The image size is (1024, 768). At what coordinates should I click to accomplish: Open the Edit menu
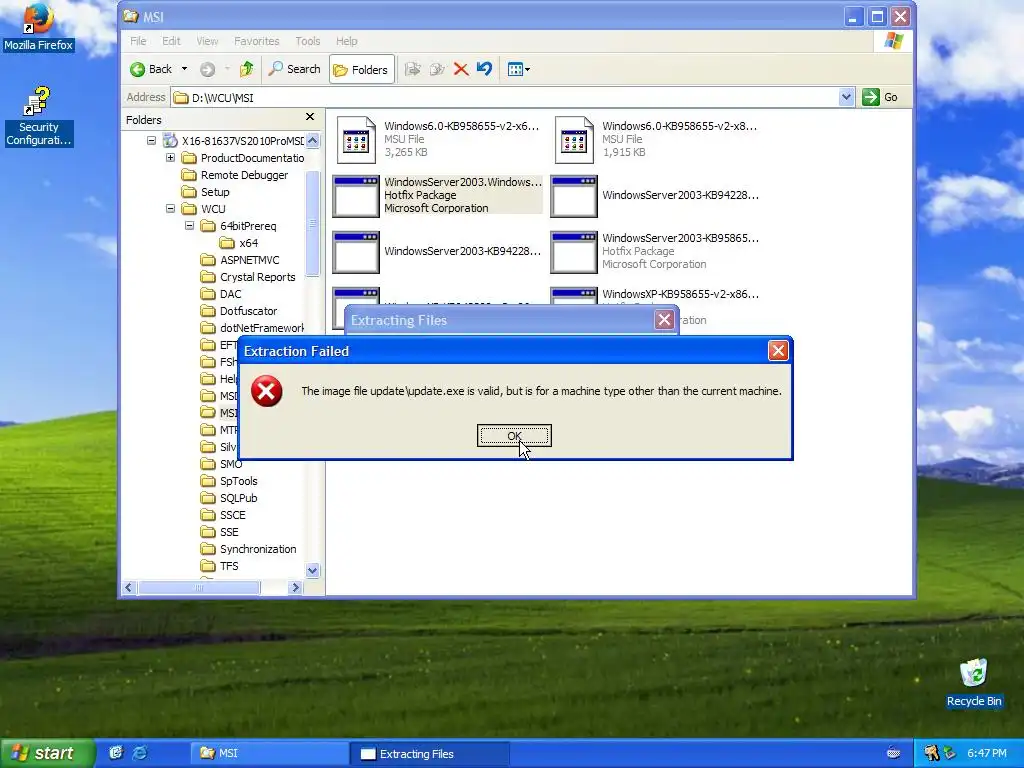point(171,41)
